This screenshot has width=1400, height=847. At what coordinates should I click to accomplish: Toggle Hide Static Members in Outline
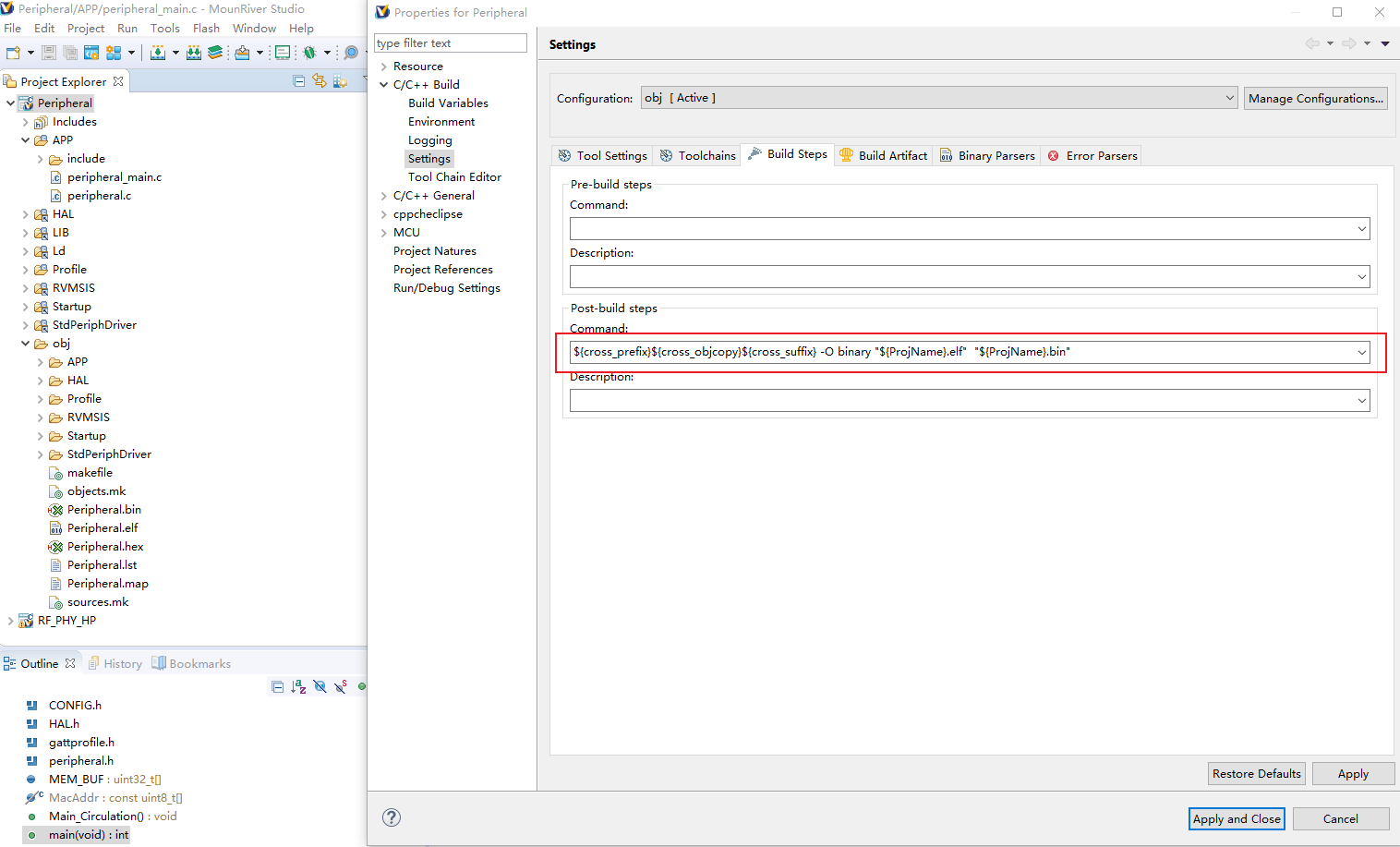[x=341, y=686]
